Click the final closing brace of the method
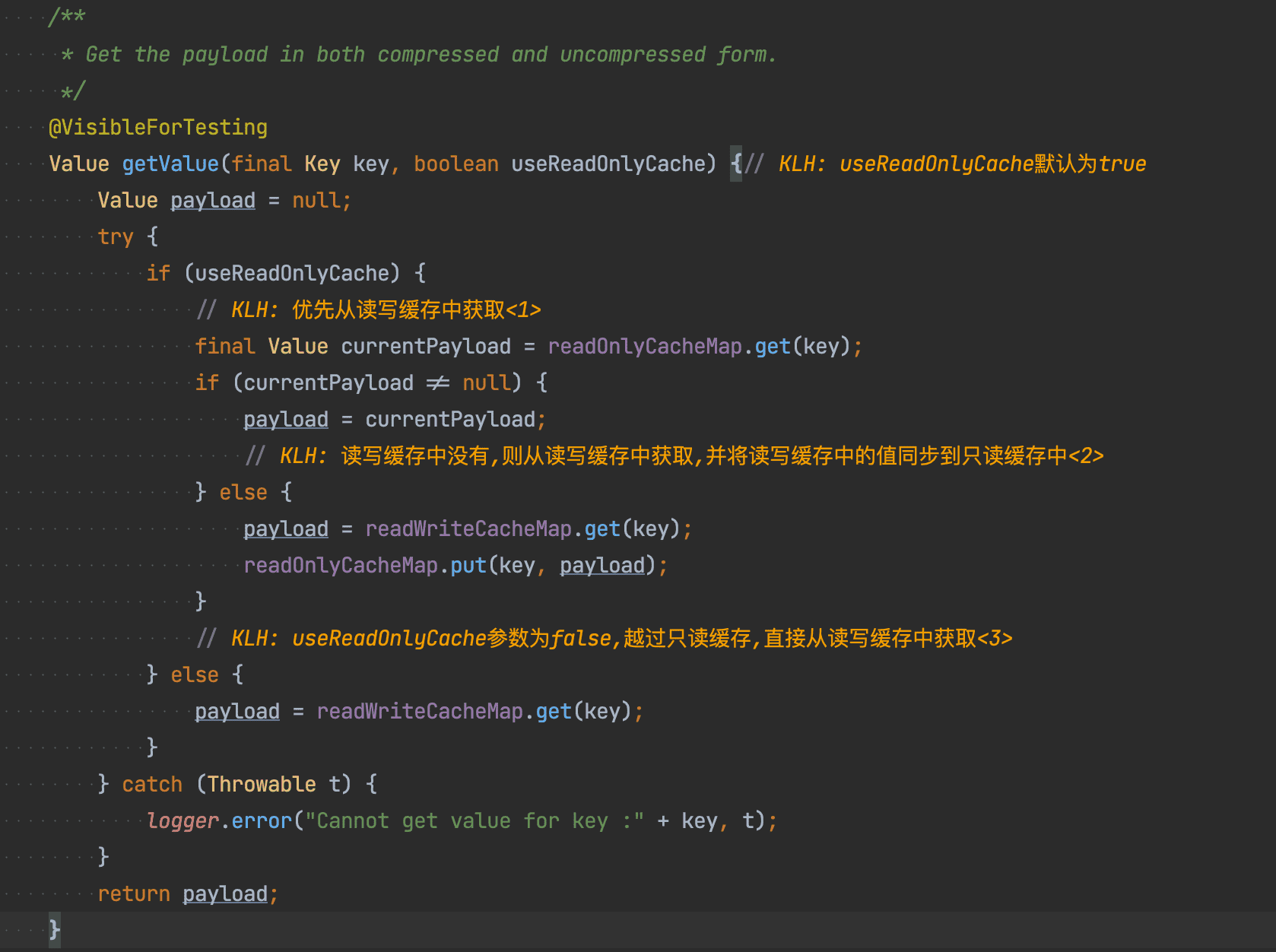The width and height of the screenshot is (1276, 952). point(55,931)
